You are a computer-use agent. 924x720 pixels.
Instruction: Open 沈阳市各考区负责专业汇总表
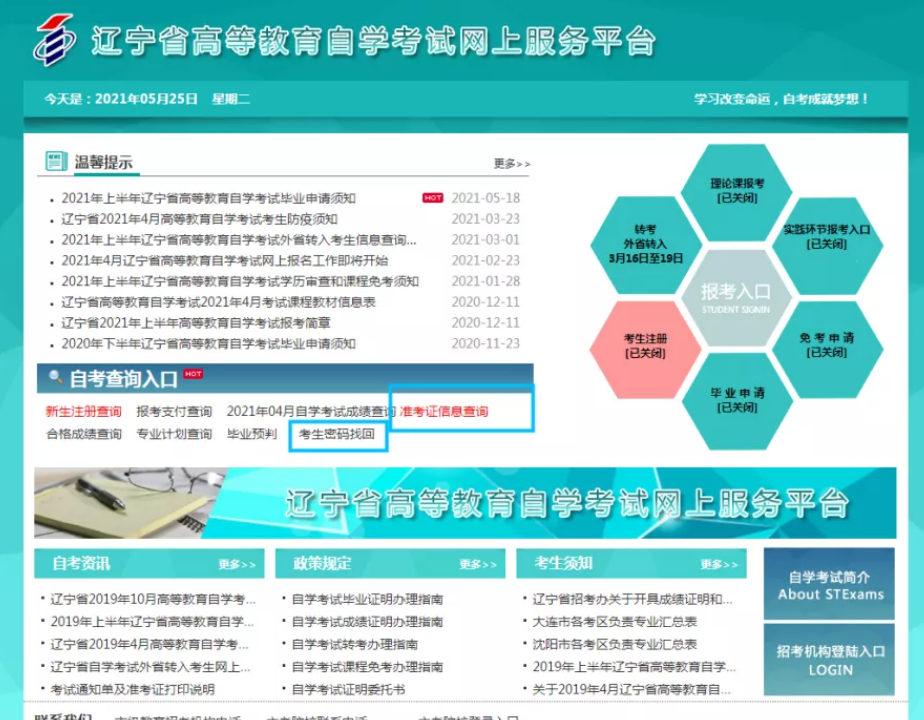coord(615,644)
